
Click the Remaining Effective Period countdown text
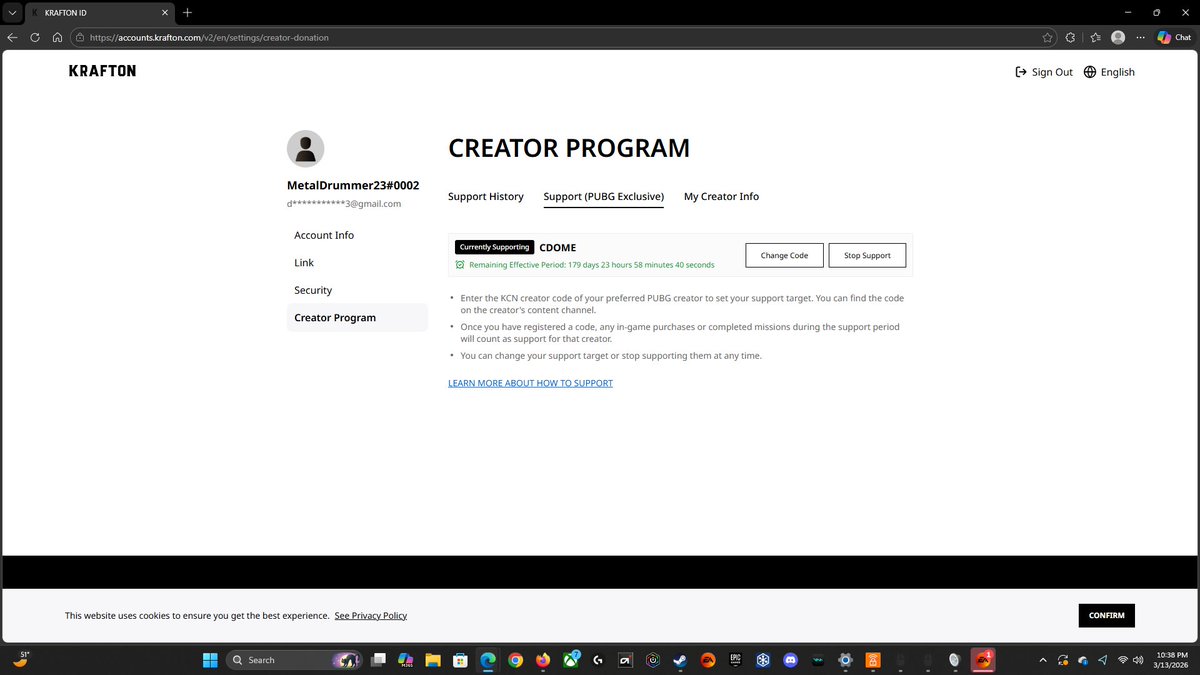tap(591, 265)
